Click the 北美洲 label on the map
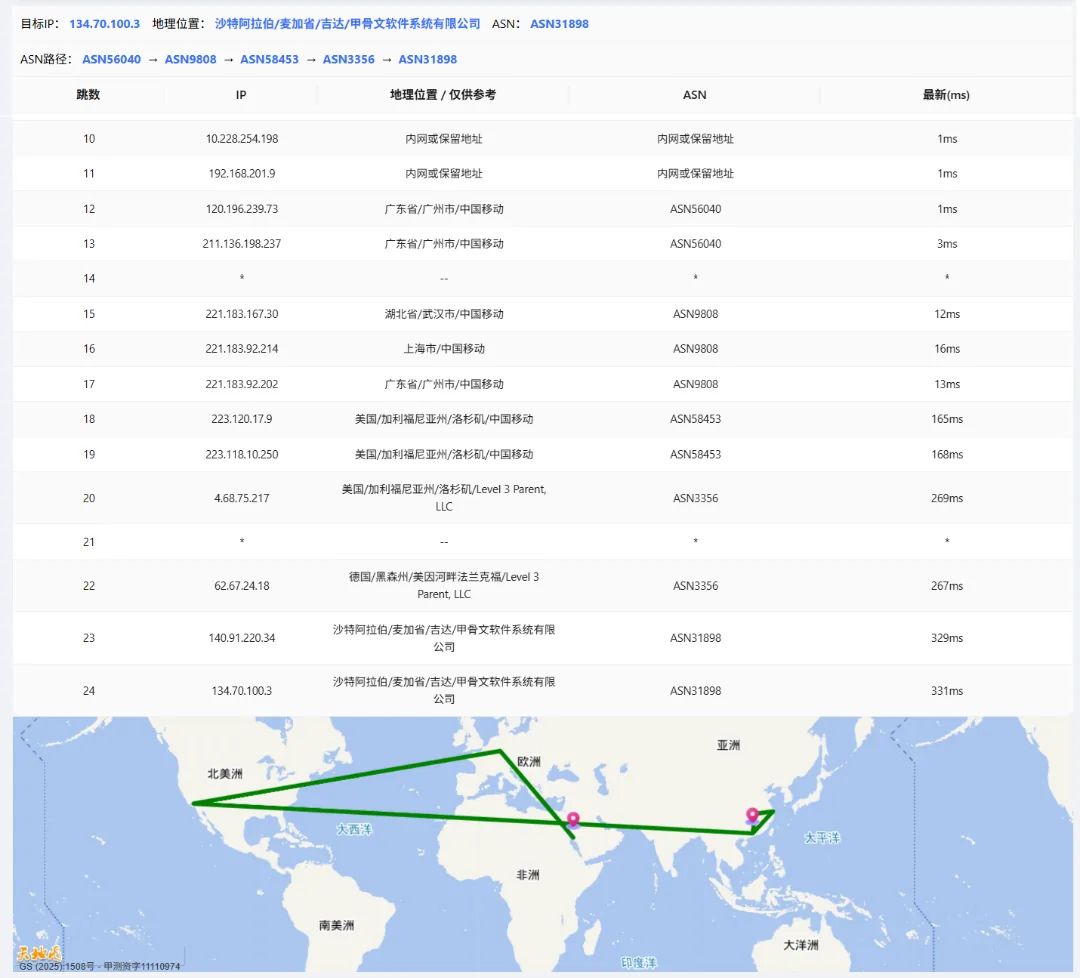The width and height of the screenshot is (1080, 978). tap(225, 773)
